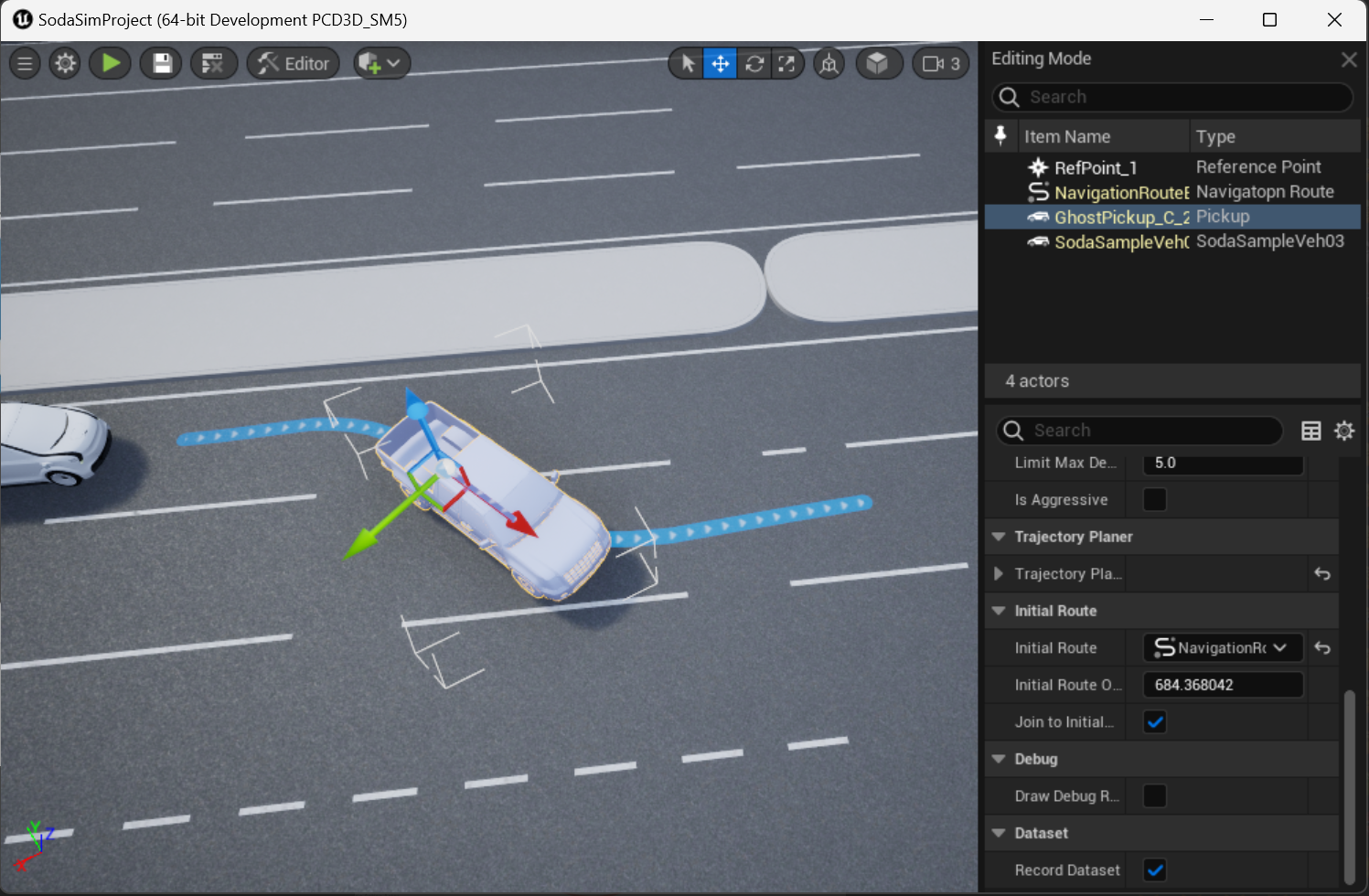Select the SodaSampleVeh actor row
The width and height of the screenshot is (1369, 896).
click(1172, 241)
